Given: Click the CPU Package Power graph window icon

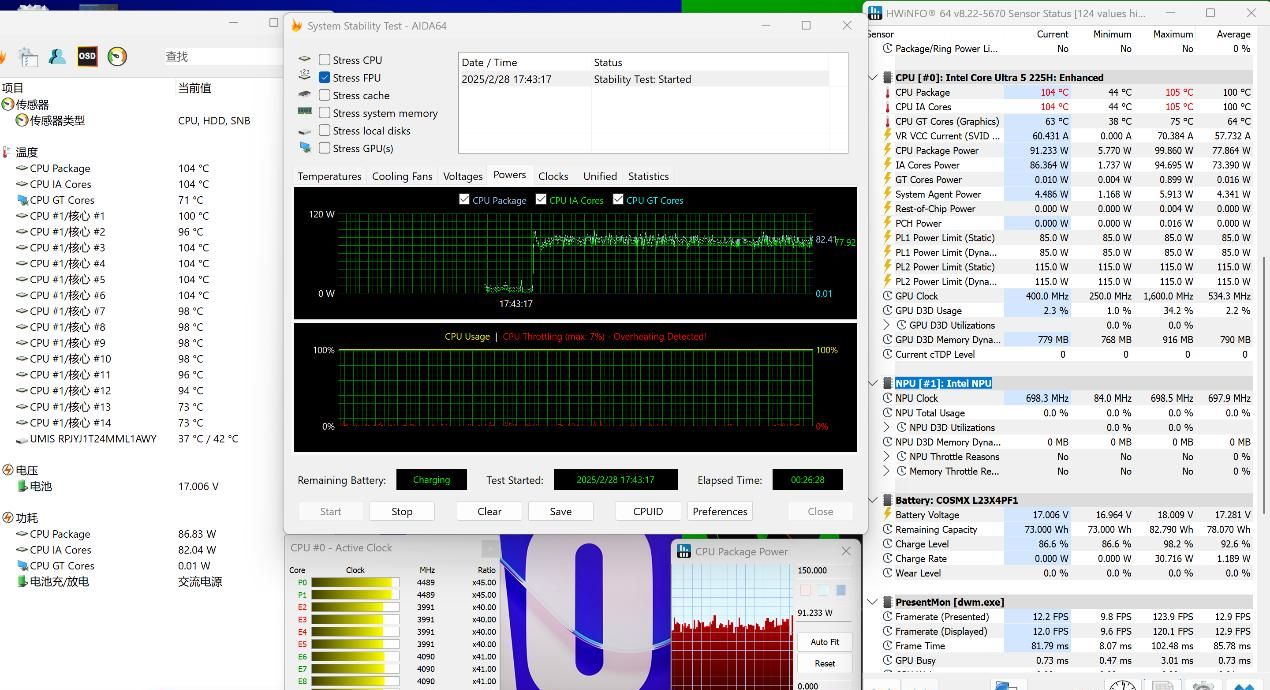Looking at the screenshot, I should 684,551.
